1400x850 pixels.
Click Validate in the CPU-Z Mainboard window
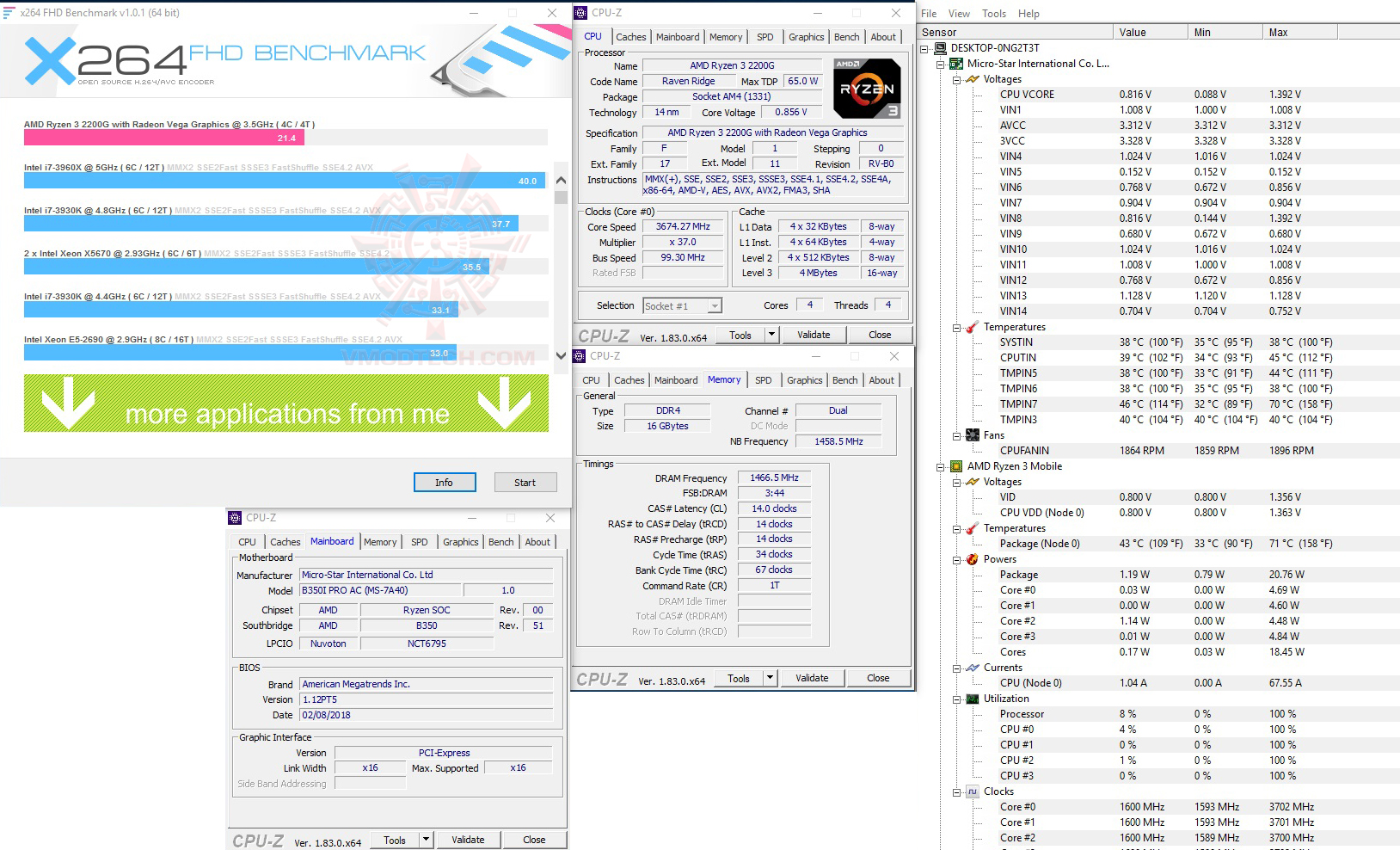pos(468,840)
